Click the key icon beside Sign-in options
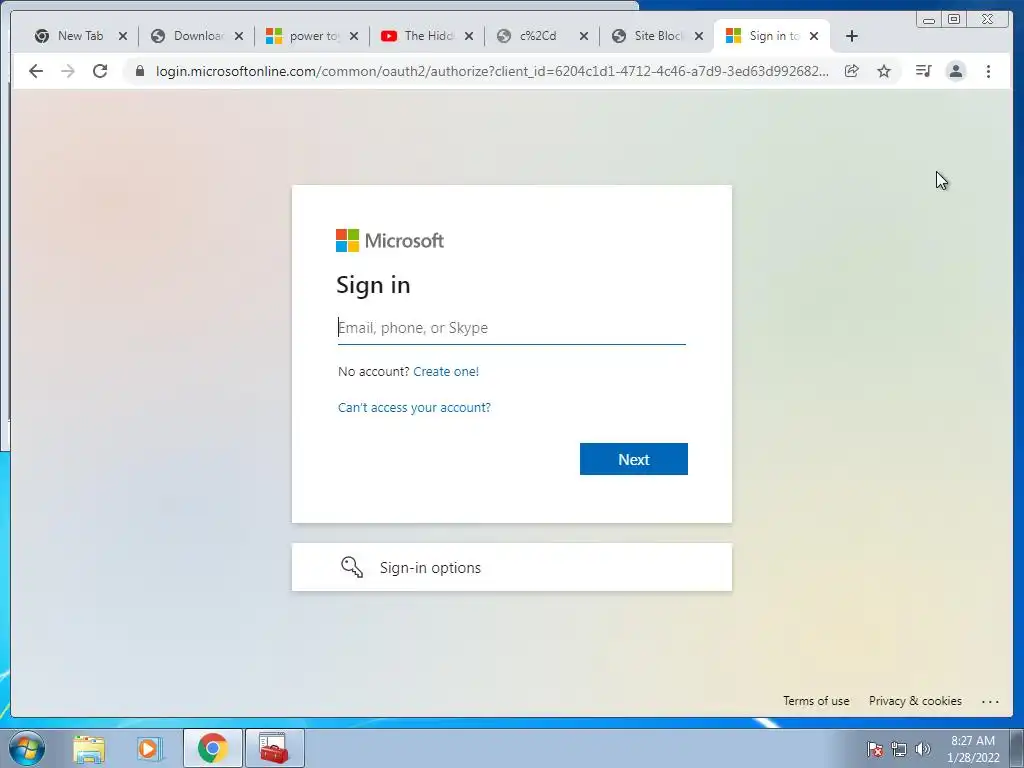This screenshot has width=1024, height=768. (x=352, y=567)
